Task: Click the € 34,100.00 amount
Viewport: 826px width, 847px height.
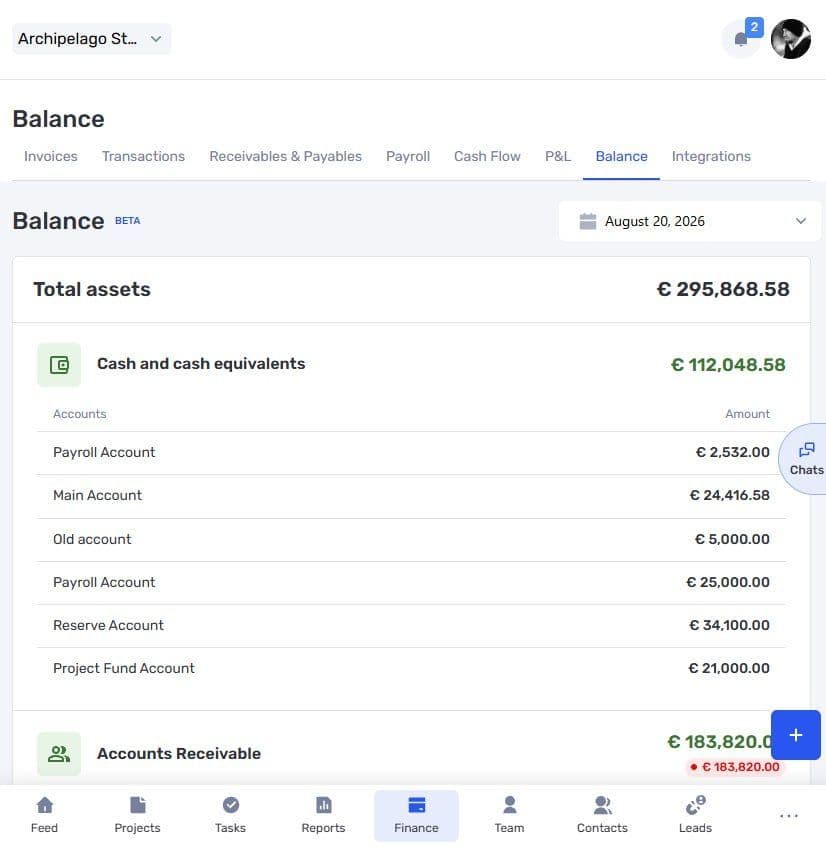Action: click(729, 626)
